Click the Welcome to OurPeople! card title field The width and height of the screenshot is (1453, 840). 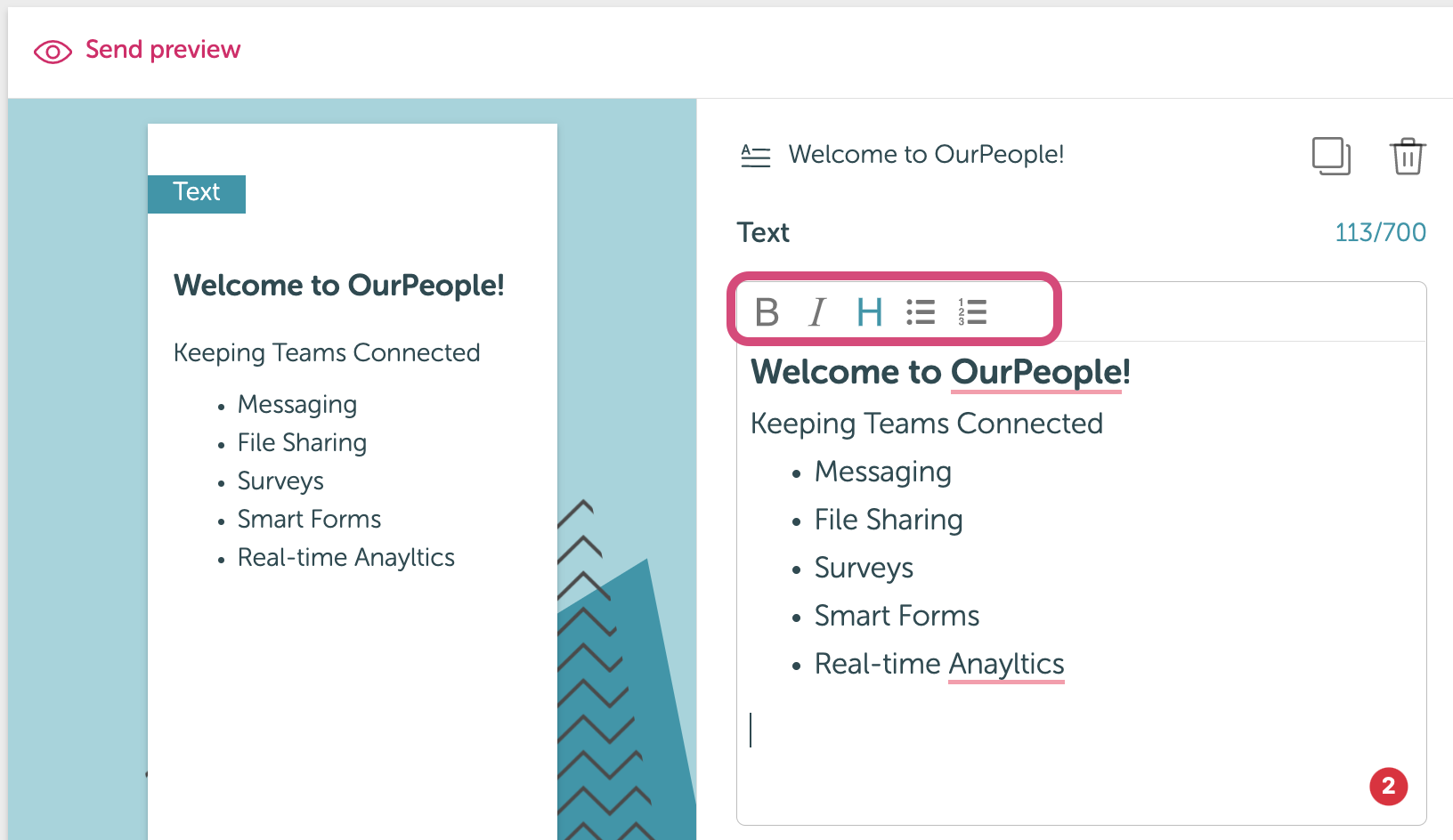[926, 155]
